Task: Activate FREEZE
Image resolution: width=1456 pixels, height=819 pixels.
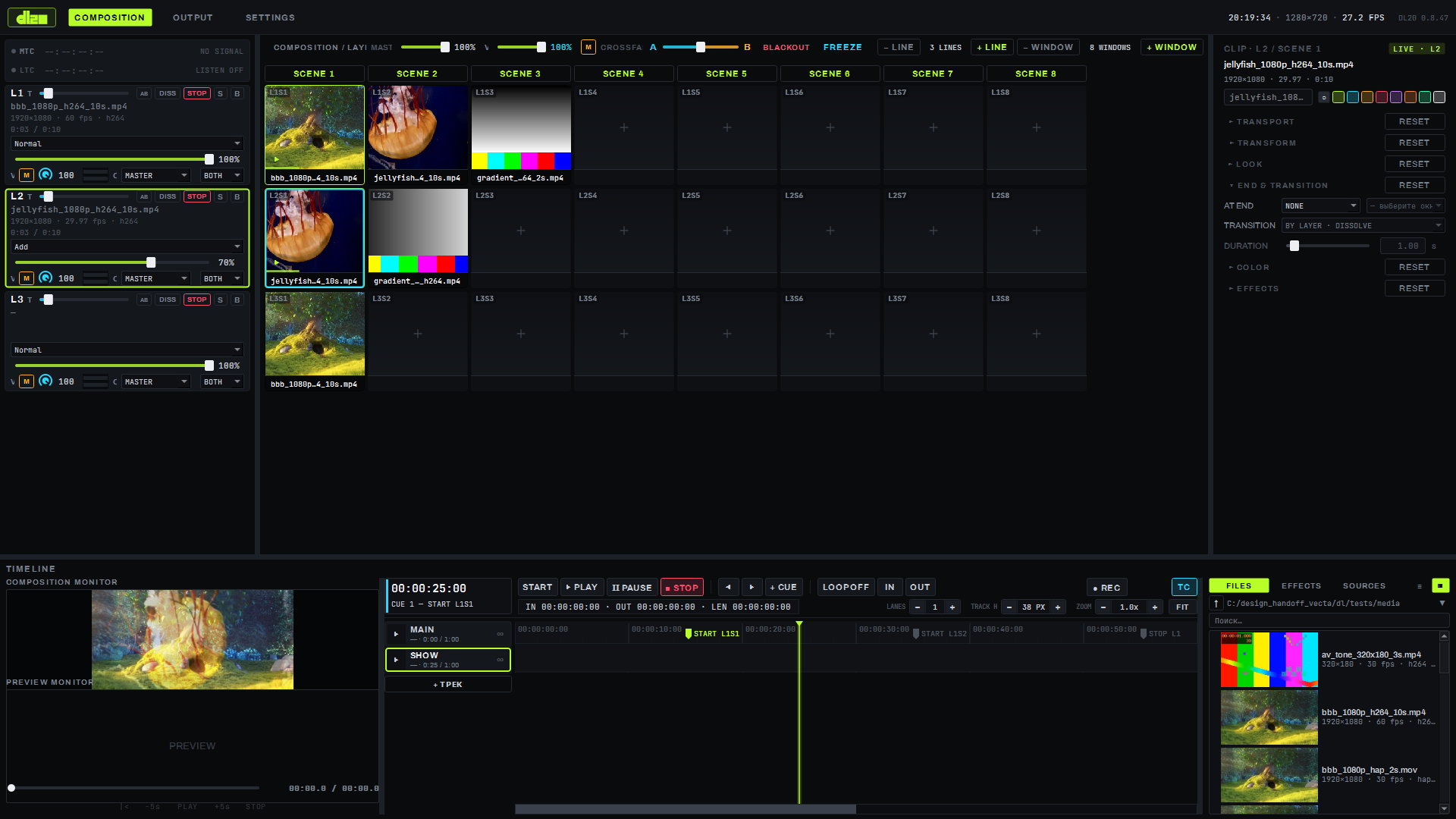Action: pos(843,47)
